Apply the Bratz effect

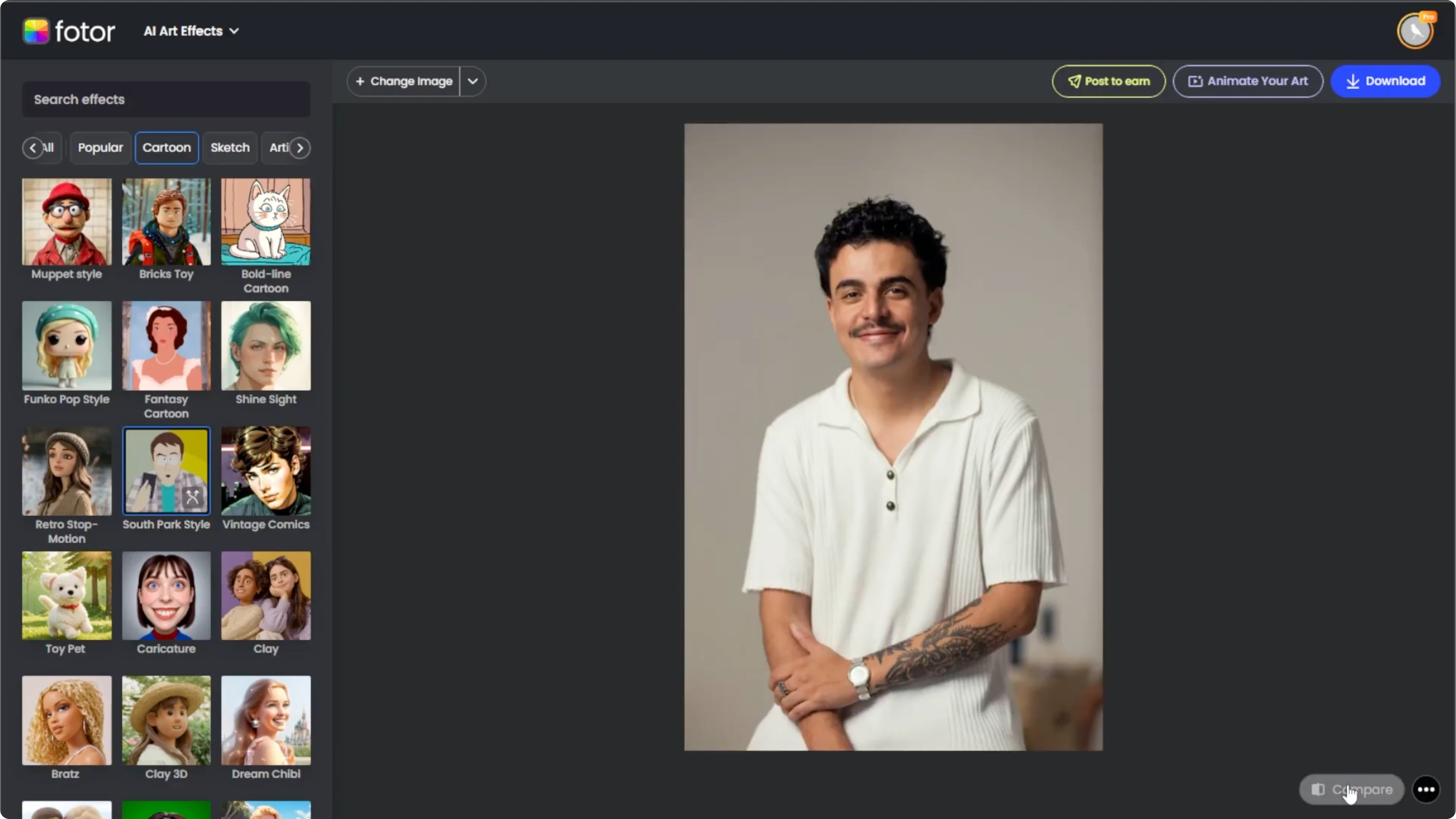67,720
